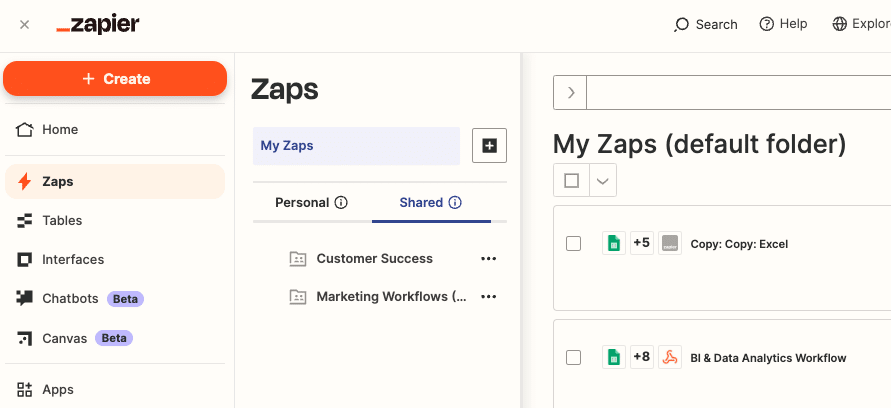Open options menu for Marketing Workflows

(x=489, y=297)
